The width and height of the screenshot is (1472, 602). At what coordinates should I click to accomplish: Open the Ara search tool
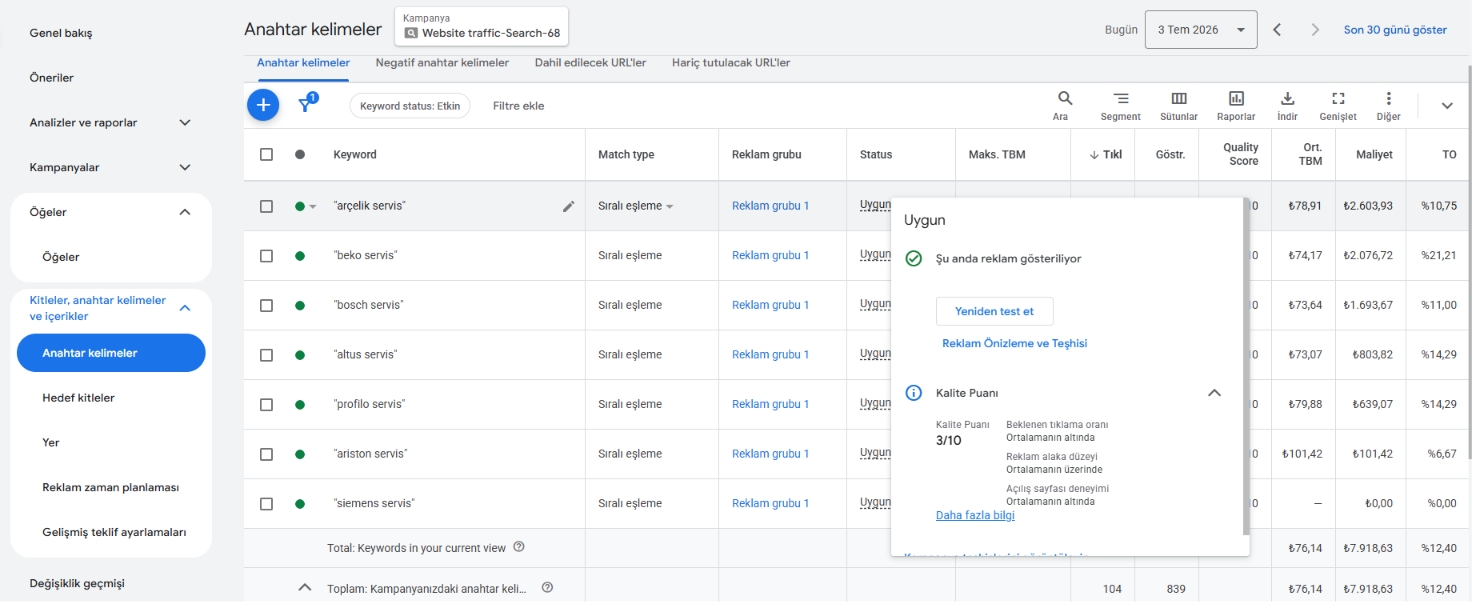click(x=1064, y=105)
